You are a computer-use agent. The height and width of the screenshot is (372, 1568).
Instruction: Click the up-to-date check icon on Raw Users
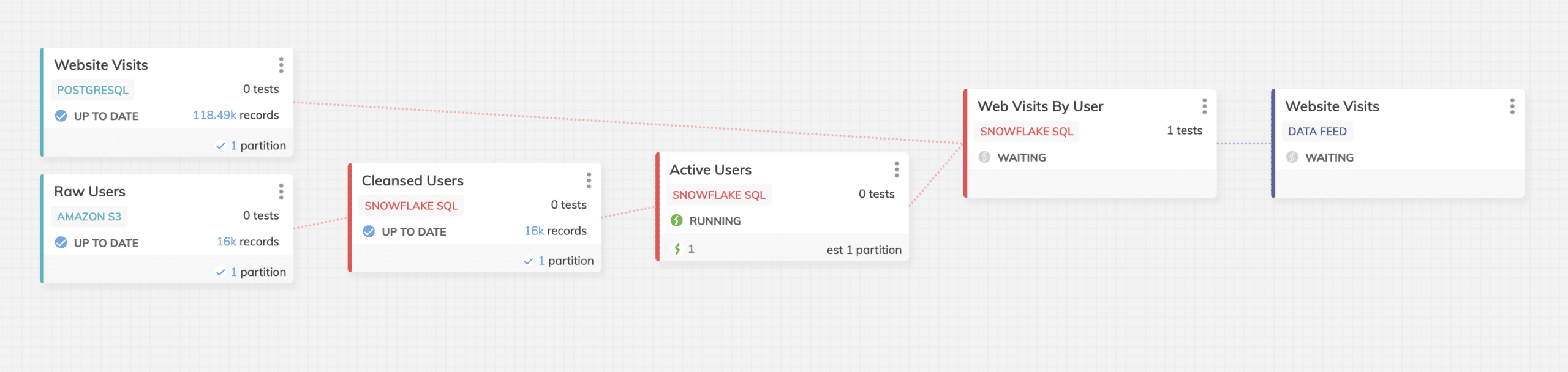point(61,242)
